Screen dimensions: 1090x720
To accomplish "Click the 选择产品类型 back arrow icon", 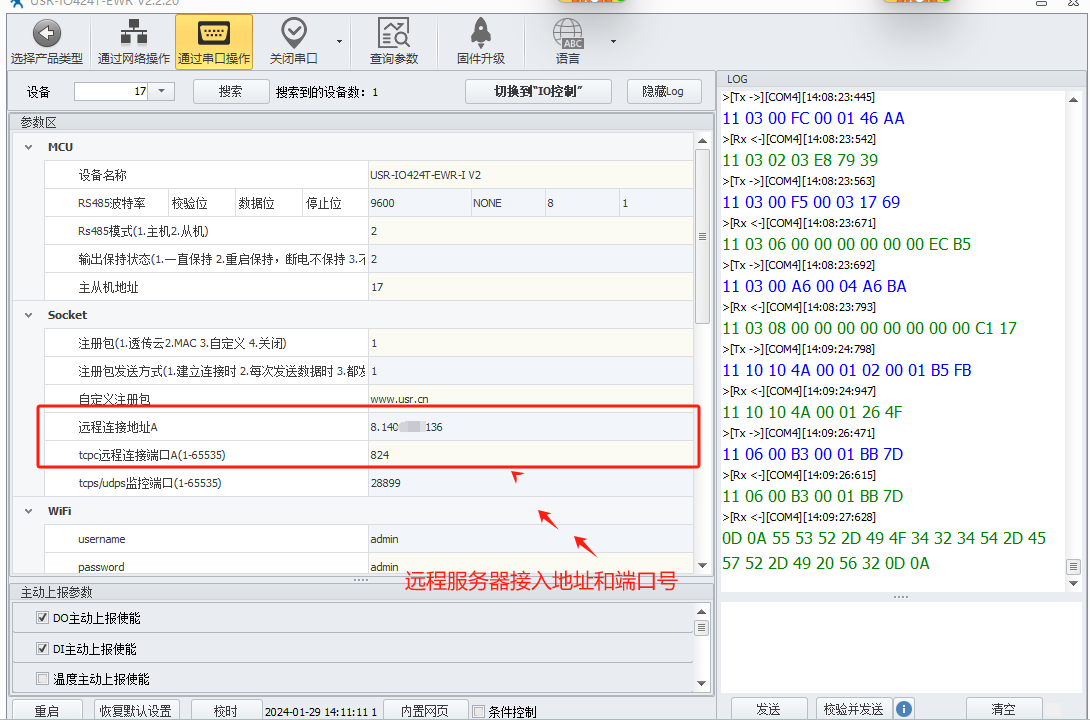I will (46, 34).
